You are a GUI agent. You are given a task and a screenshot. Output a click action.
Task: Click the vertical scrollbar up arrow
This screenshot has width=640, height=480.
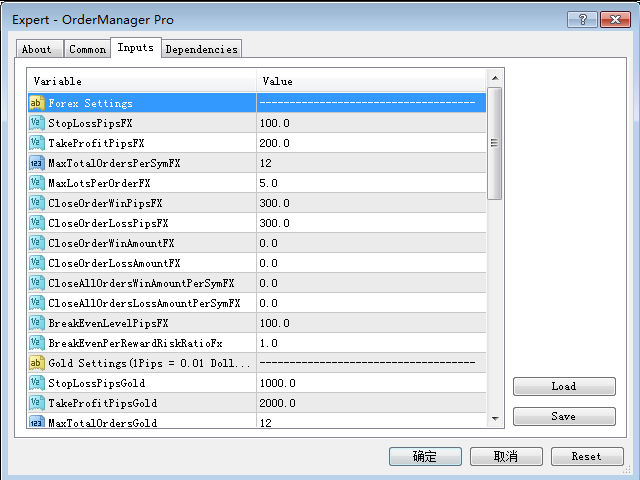click(x=494, y=78)
